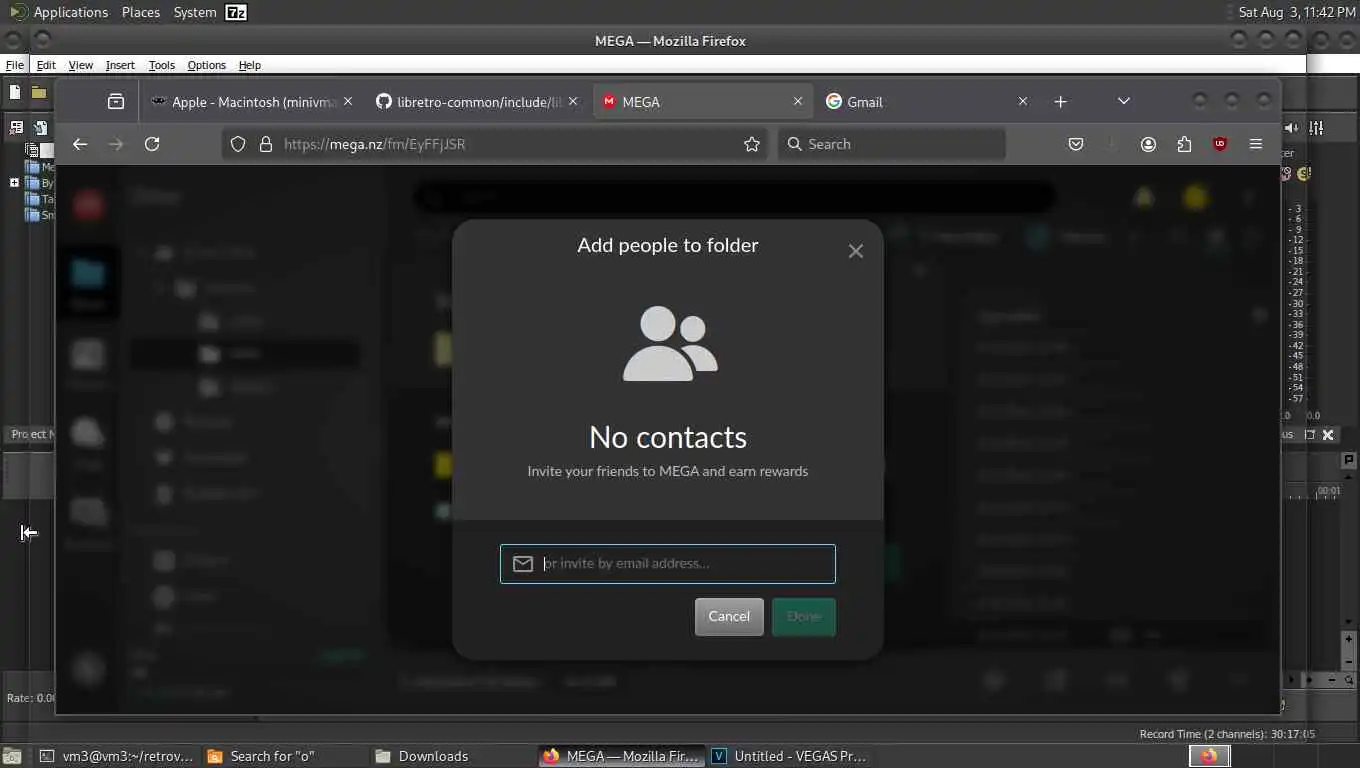This screenshot has height=768, width=1360.
Task: Expand the list all tabs chevron
Action: (x=1124, y=101)
